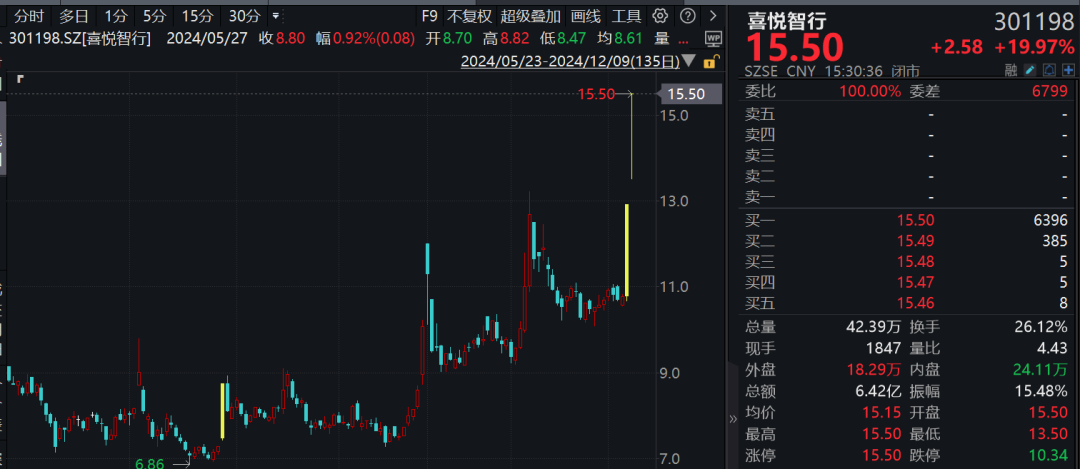The height and width of the screenshot is (469, 1080).
Task: Click the 15.50 price axis label
Action: tap(690, 94)
